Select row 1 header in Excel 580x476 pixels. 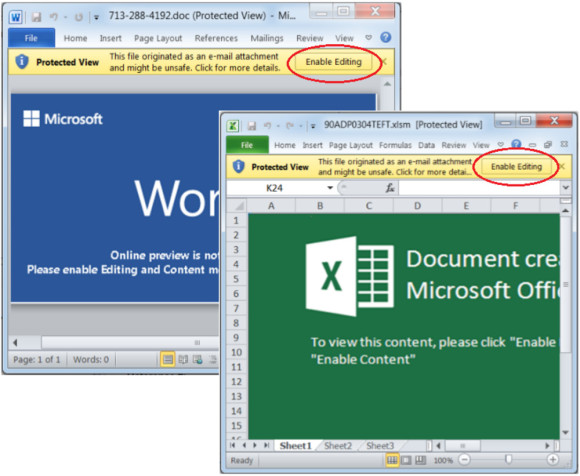pyautogui.click(x=236, y=220)
